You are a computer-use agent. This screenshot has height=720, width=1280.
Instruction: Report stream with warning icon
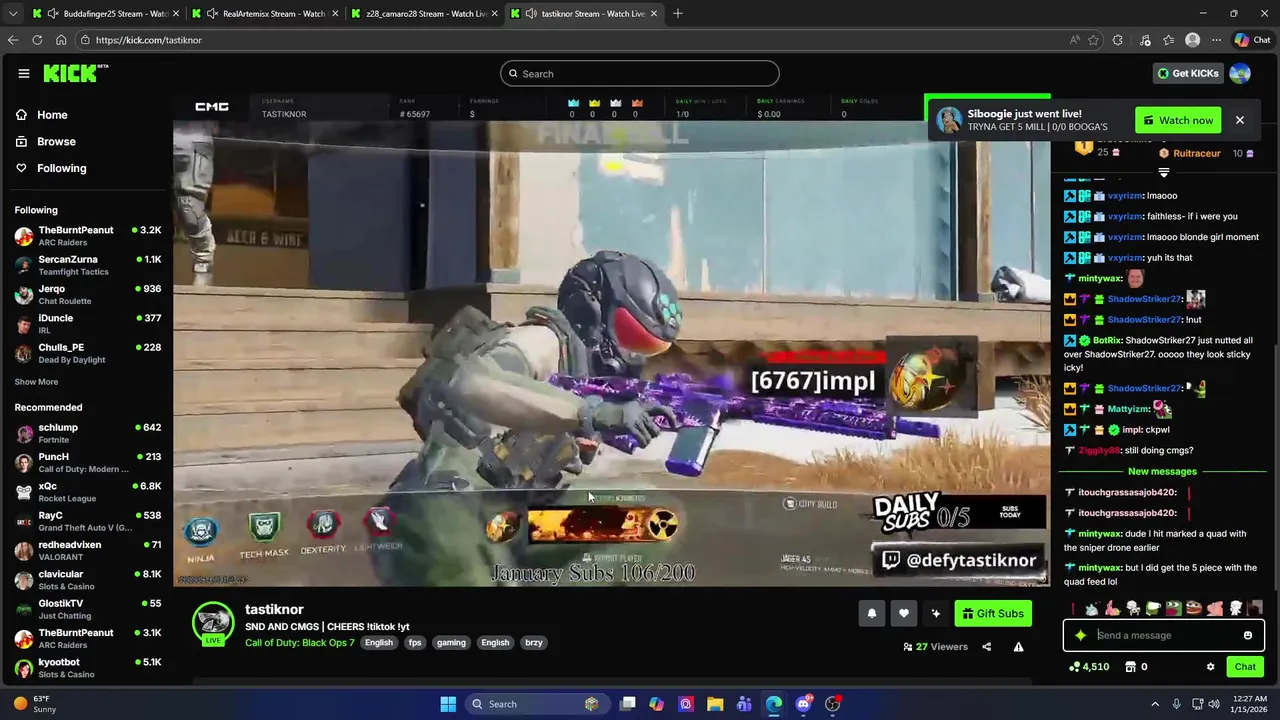coord(1018,647)
